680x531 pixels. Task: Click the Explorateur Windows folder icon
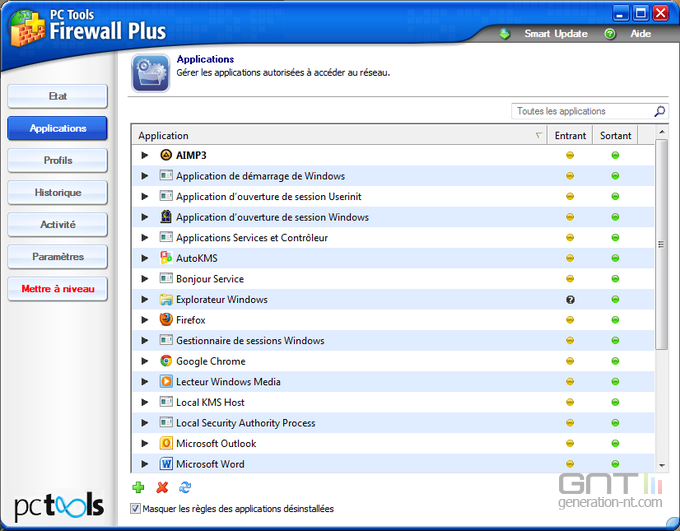click(x=166, y=299)
